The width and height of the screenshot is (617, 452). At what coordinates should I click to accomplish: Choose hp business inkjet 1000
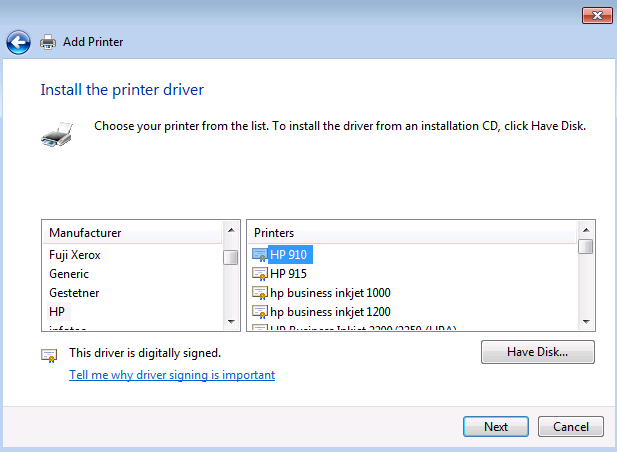click(x=330, y=293)
